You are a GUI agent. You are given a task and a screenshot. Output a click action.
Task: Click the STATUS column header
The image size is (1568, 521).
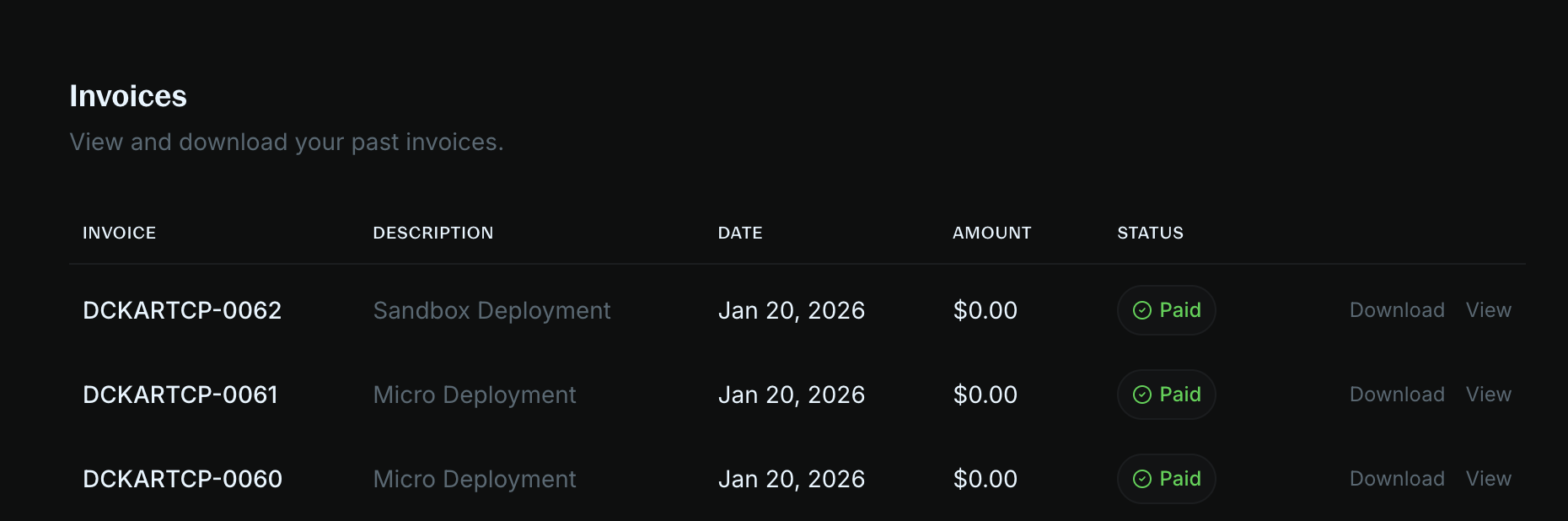pos(1150,233)
